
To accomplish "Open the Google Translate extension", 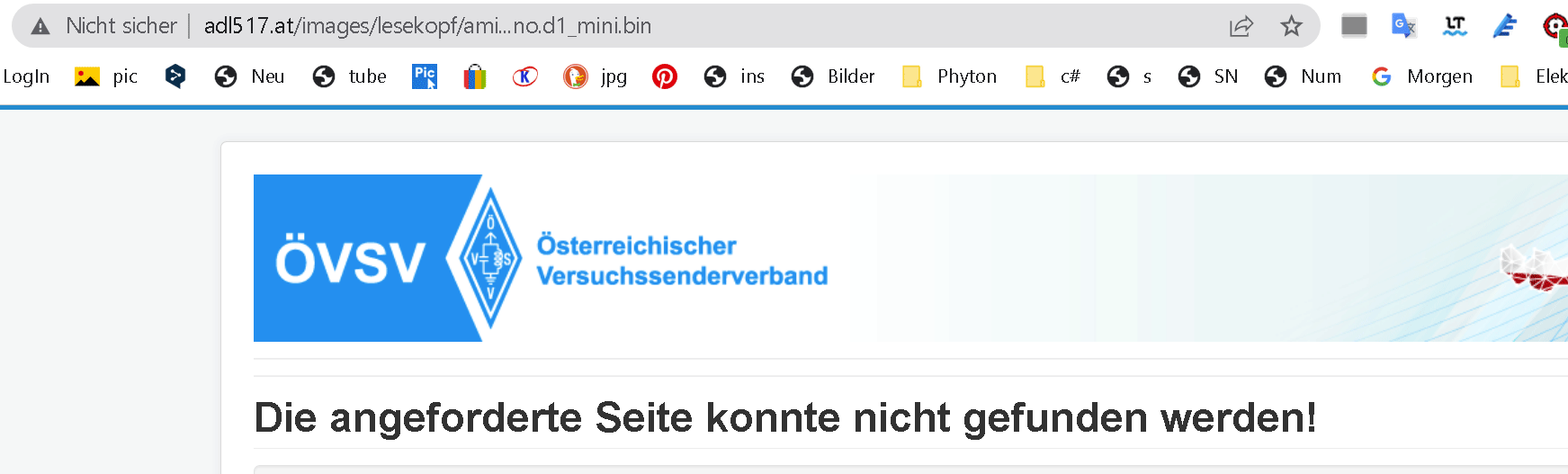I will coord(1403,26).
